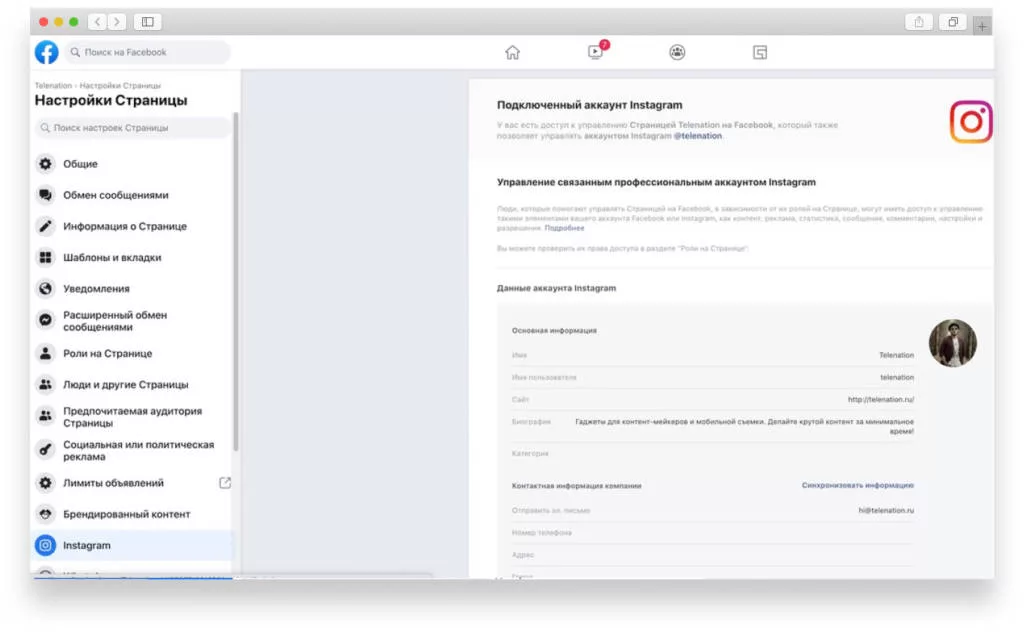This screenshot has width=1024, height=632.
Task: Click the key icon beside Социальная или политическая реклама
Action: (45, 449)
